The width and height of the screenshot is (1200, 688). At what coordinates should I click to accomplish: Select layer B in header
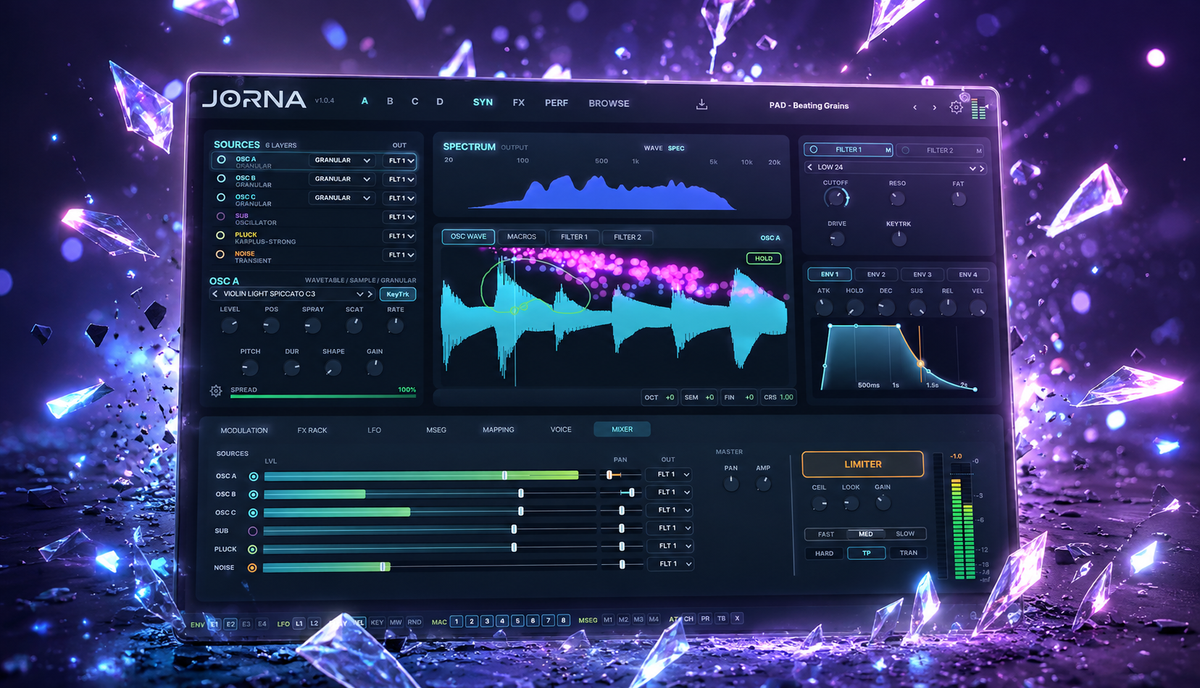point(390,102)
